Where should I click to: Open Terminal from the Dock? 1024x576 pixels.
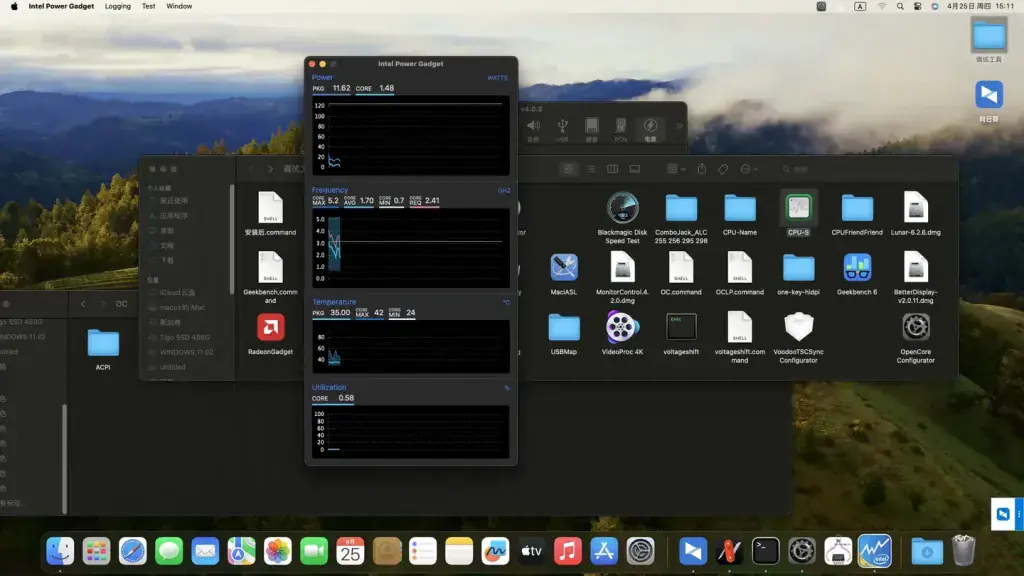pyautogui.click(x=765, y=551)
